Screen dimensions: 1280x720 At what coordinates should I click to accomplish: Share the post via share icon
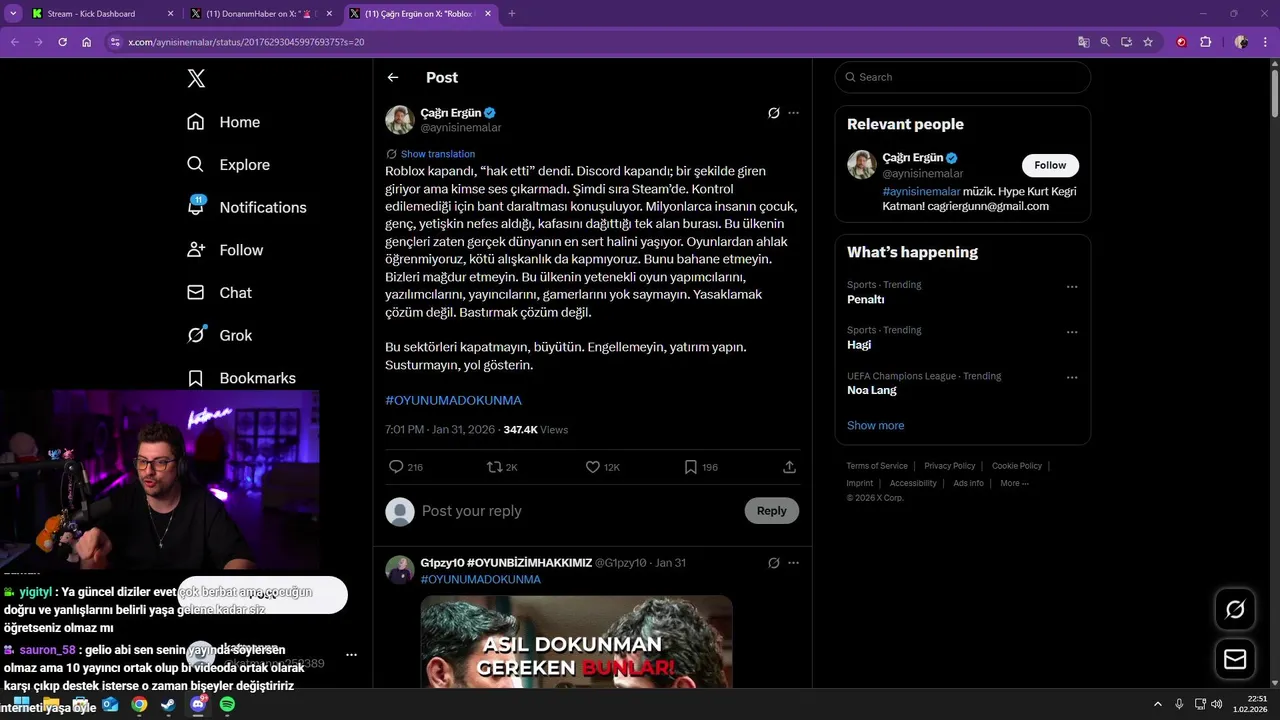pyautogui.click(x=789, y=467)
